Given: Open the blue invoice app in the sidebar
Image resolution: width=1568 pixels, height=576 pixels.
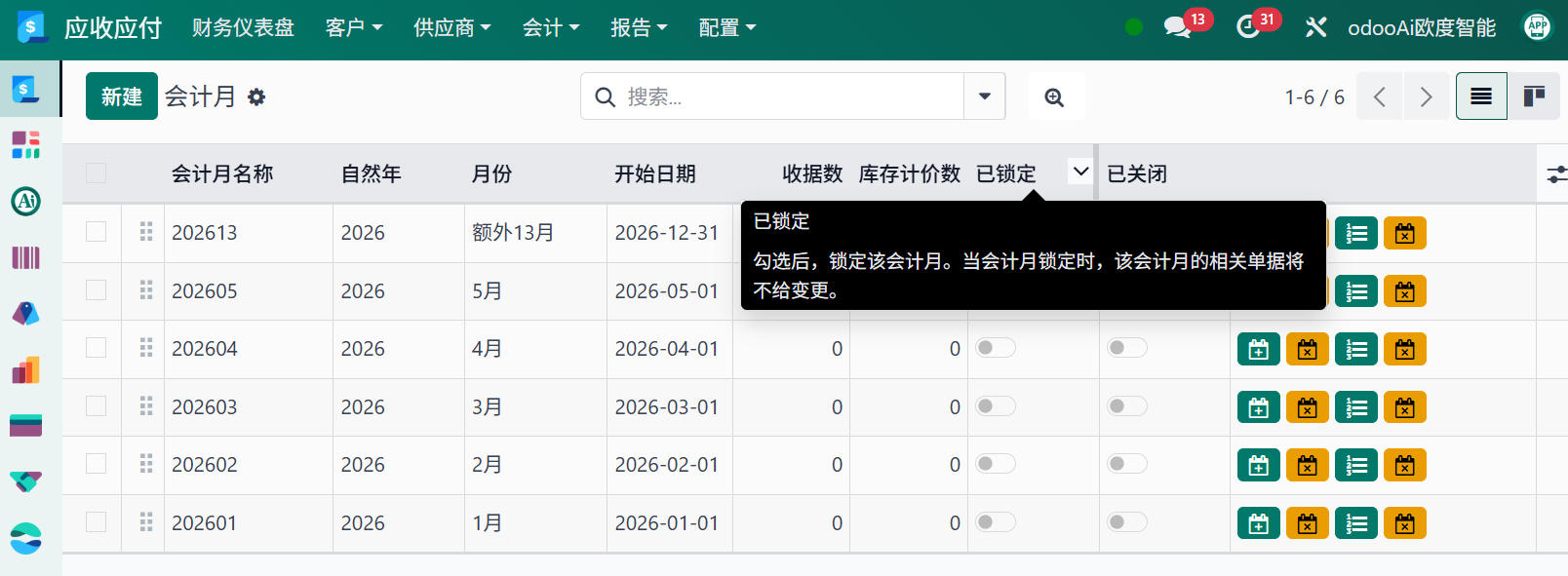Looking at the screenshot, I should point(25,89).
